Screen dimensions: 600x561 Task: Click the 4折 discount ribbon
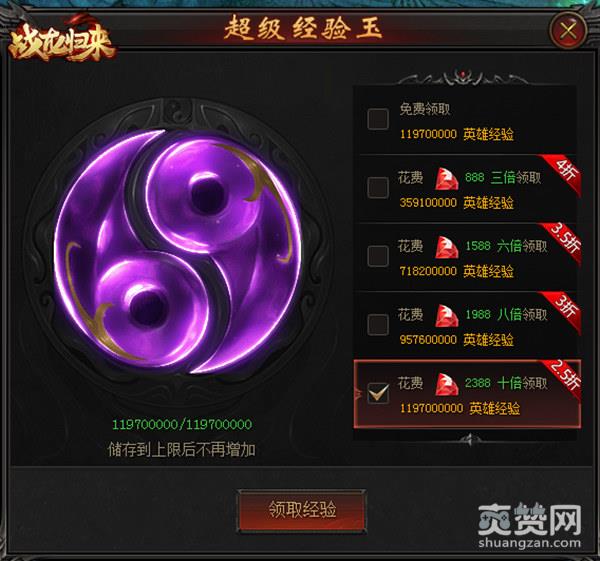click(562, 172)
